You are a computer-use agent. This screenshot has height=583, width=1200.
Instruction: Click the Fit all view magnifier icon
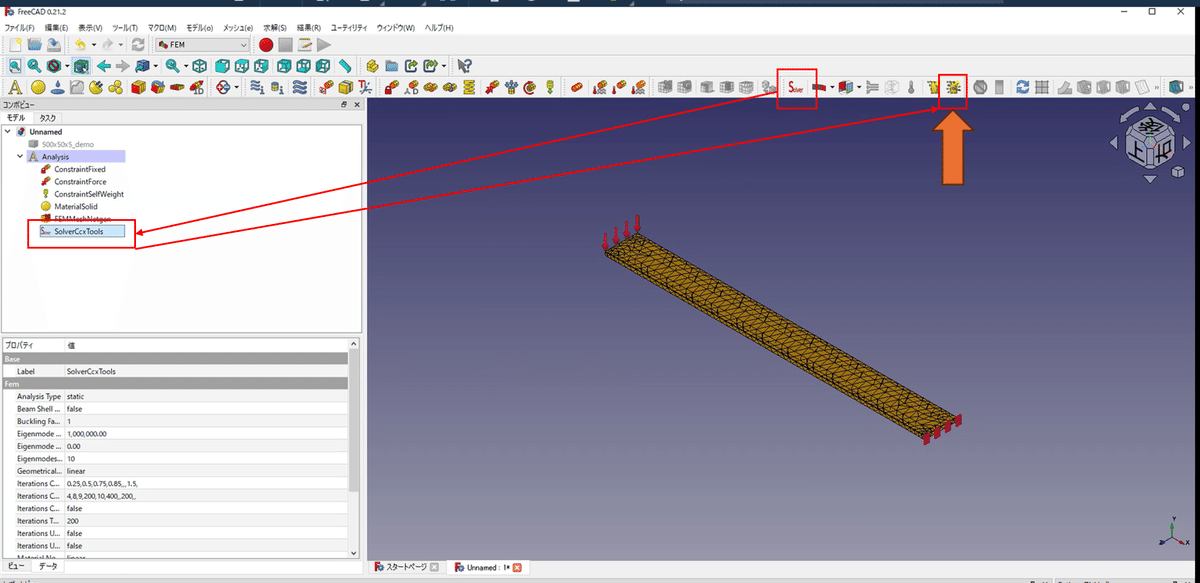[x=15, y=66]
